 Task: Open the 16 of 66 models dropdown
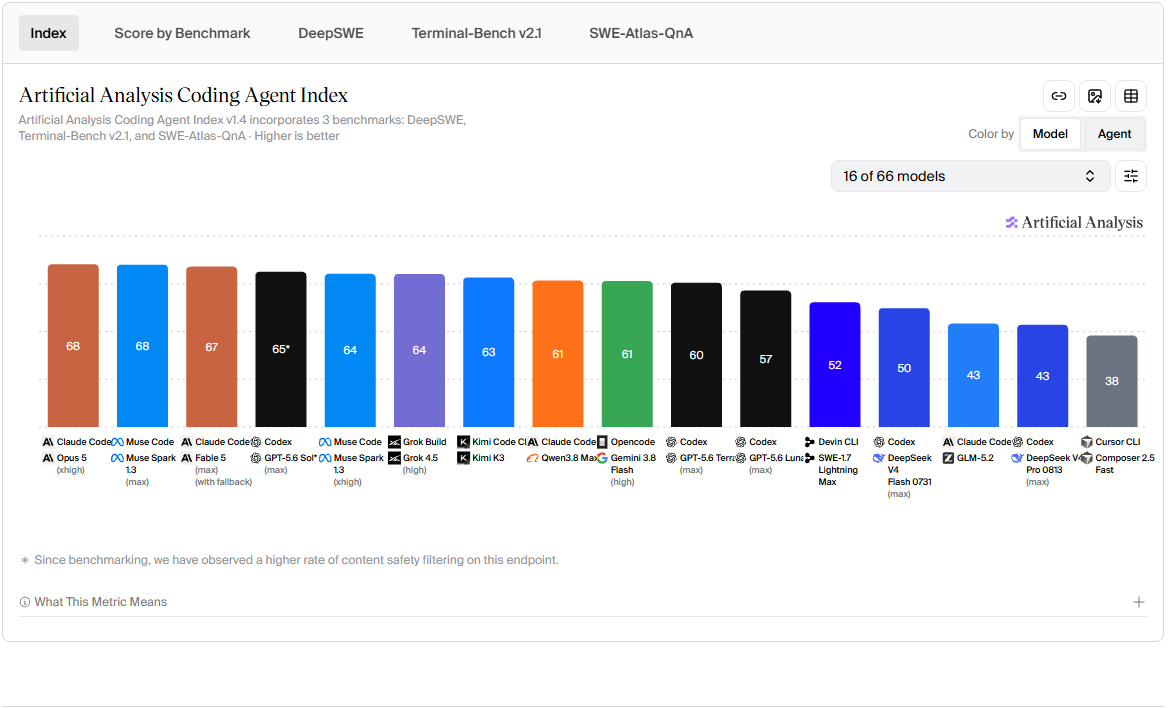coord(970,176)
